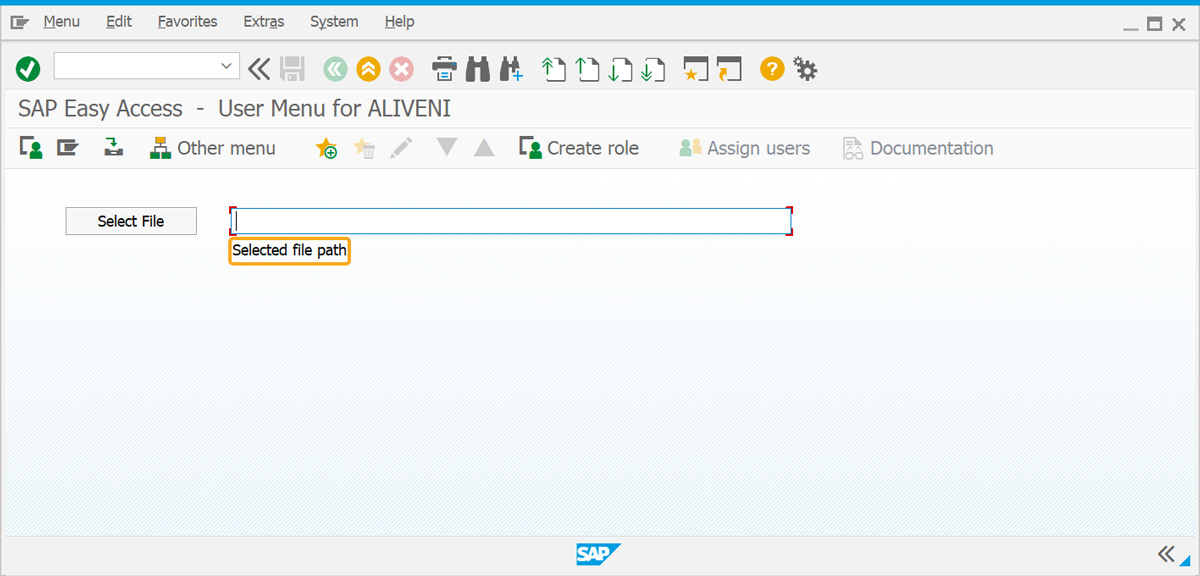Go to Previous Page icon

[x=588, y=69]
